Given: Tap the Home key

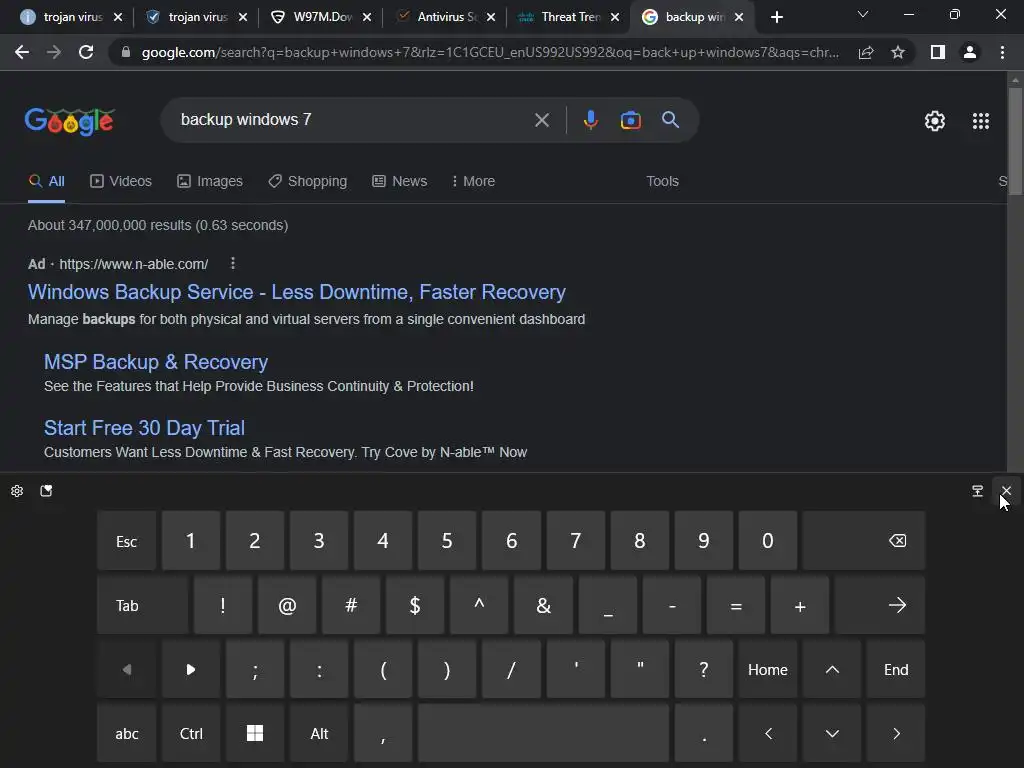Looking at the screenshot, I should pyautogui.click(x=768, y=669).
